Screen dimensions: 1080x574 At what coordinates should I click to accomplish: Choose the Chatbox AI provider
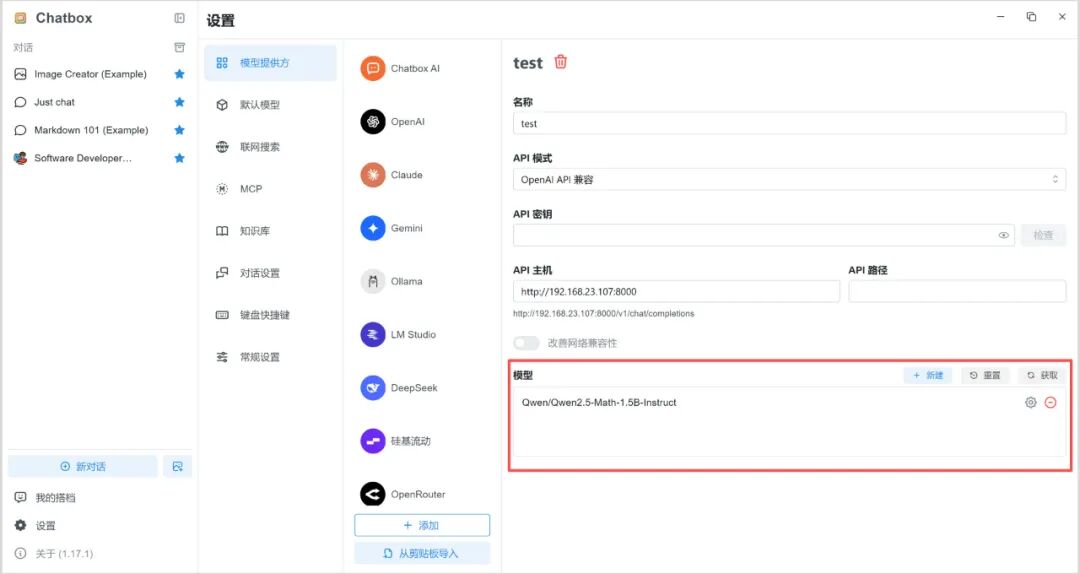[x=422, y=68]
